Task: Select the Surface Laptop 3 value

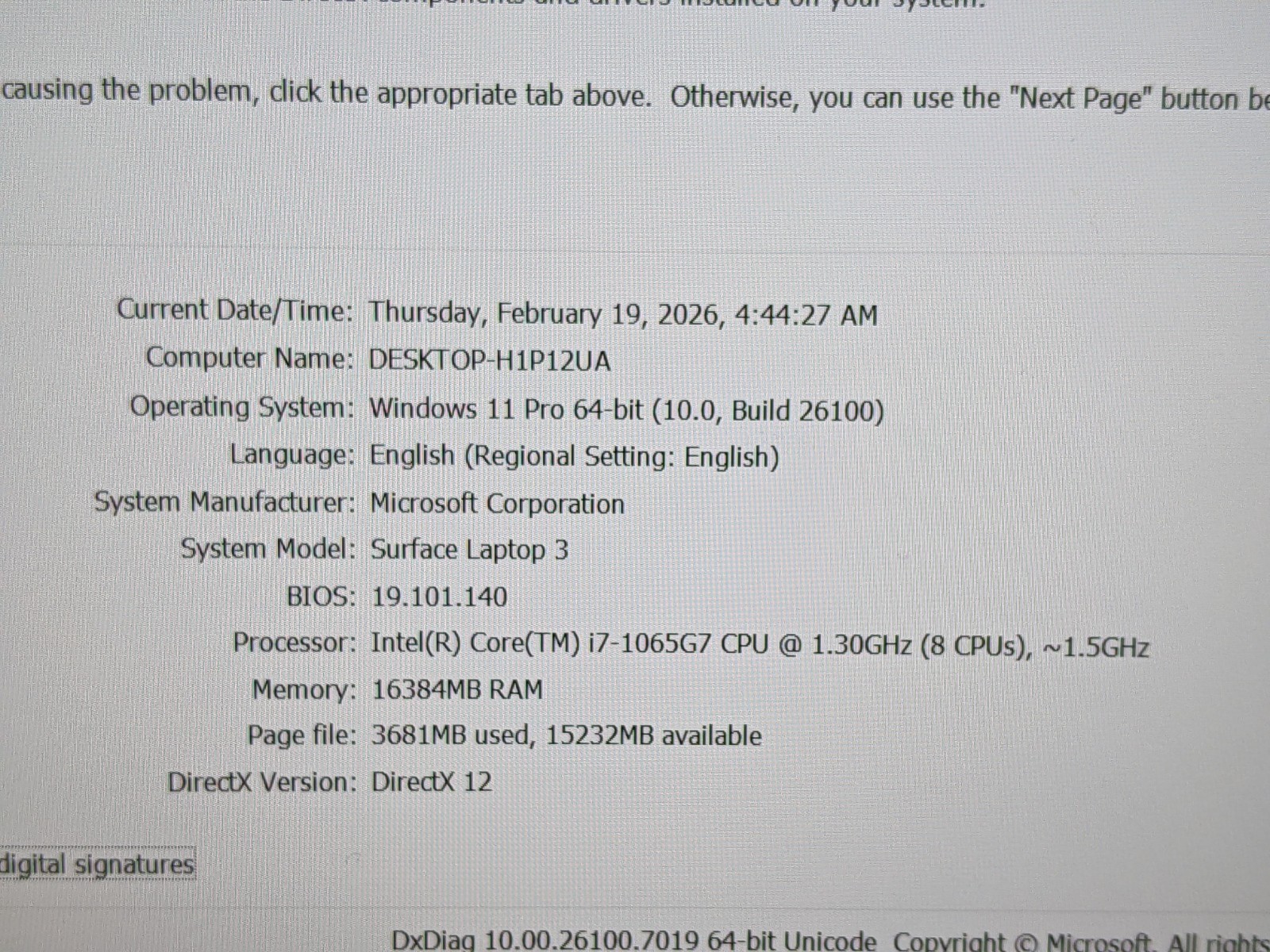Action: pos(470,550)
